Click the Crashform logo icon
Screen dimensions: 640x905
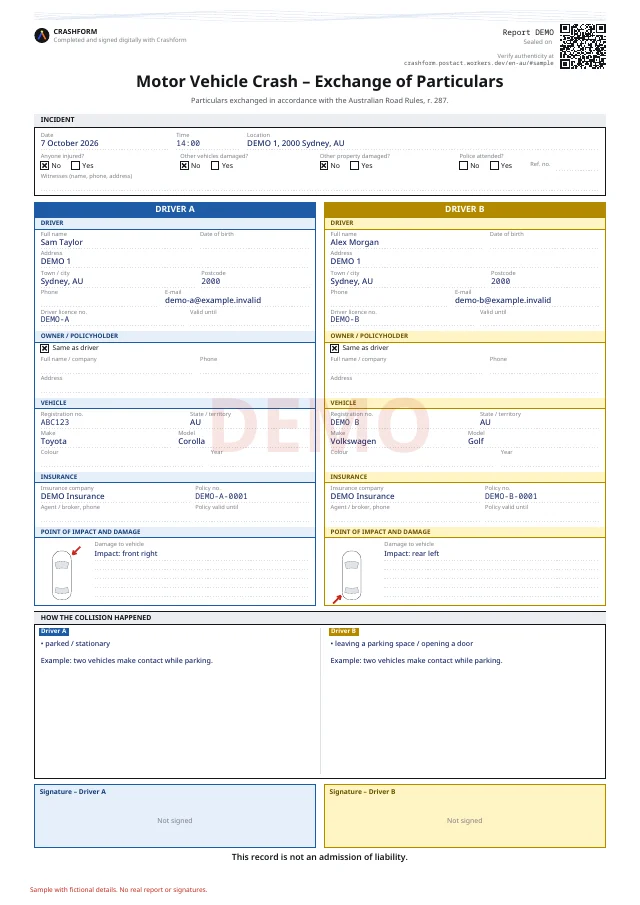(x=42, y=36)
